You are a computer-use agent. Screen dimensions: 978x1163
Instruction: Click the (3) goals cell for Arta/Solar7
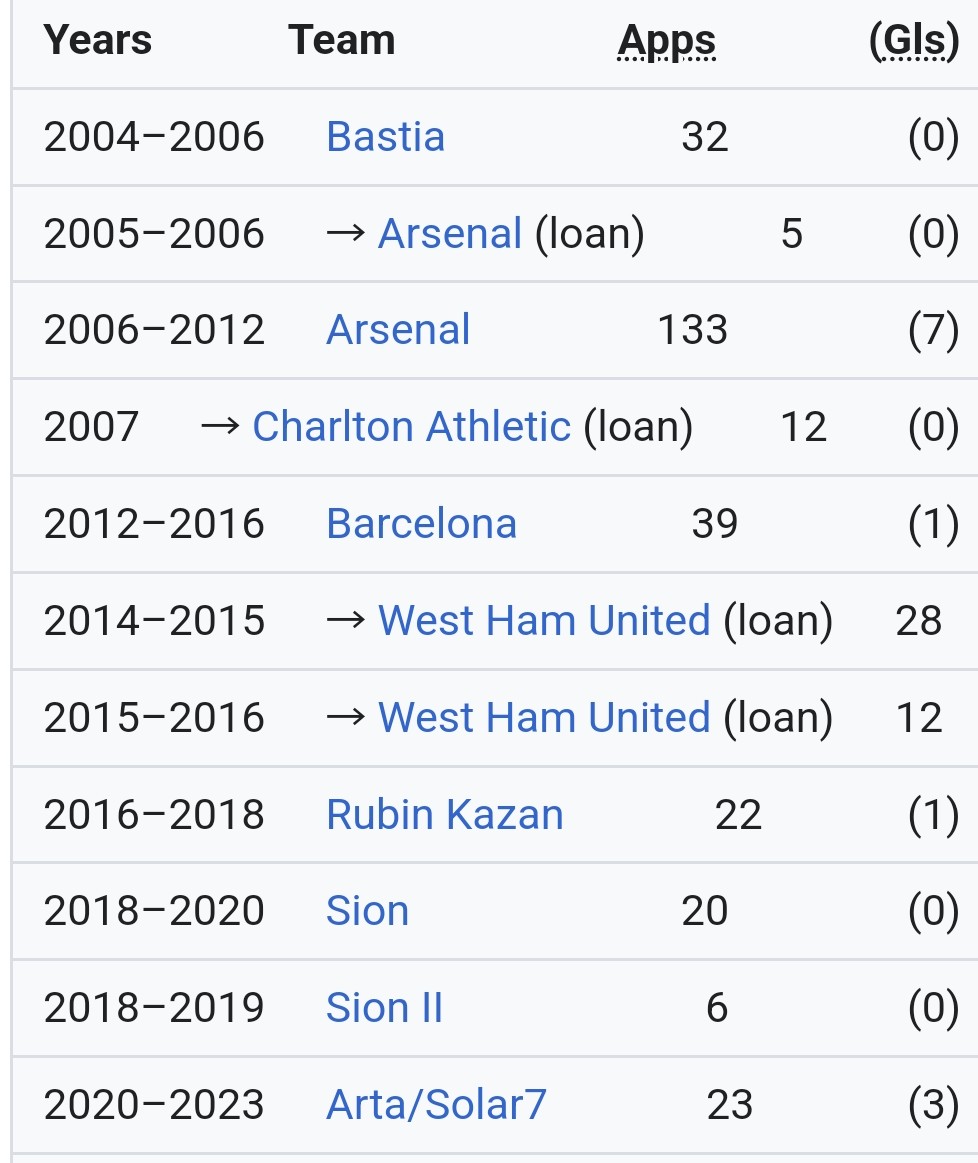(934, 1104)
